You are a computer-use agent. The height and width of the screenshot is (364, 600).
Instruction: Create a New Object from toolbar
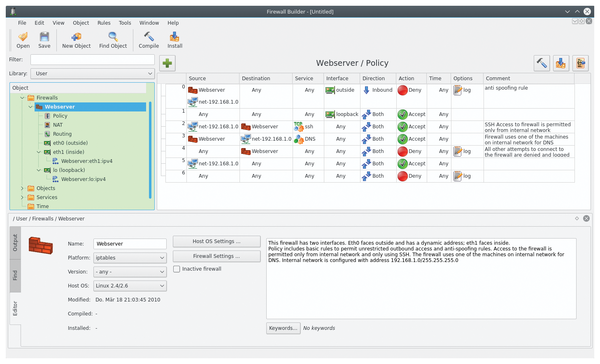coord(76,40)
